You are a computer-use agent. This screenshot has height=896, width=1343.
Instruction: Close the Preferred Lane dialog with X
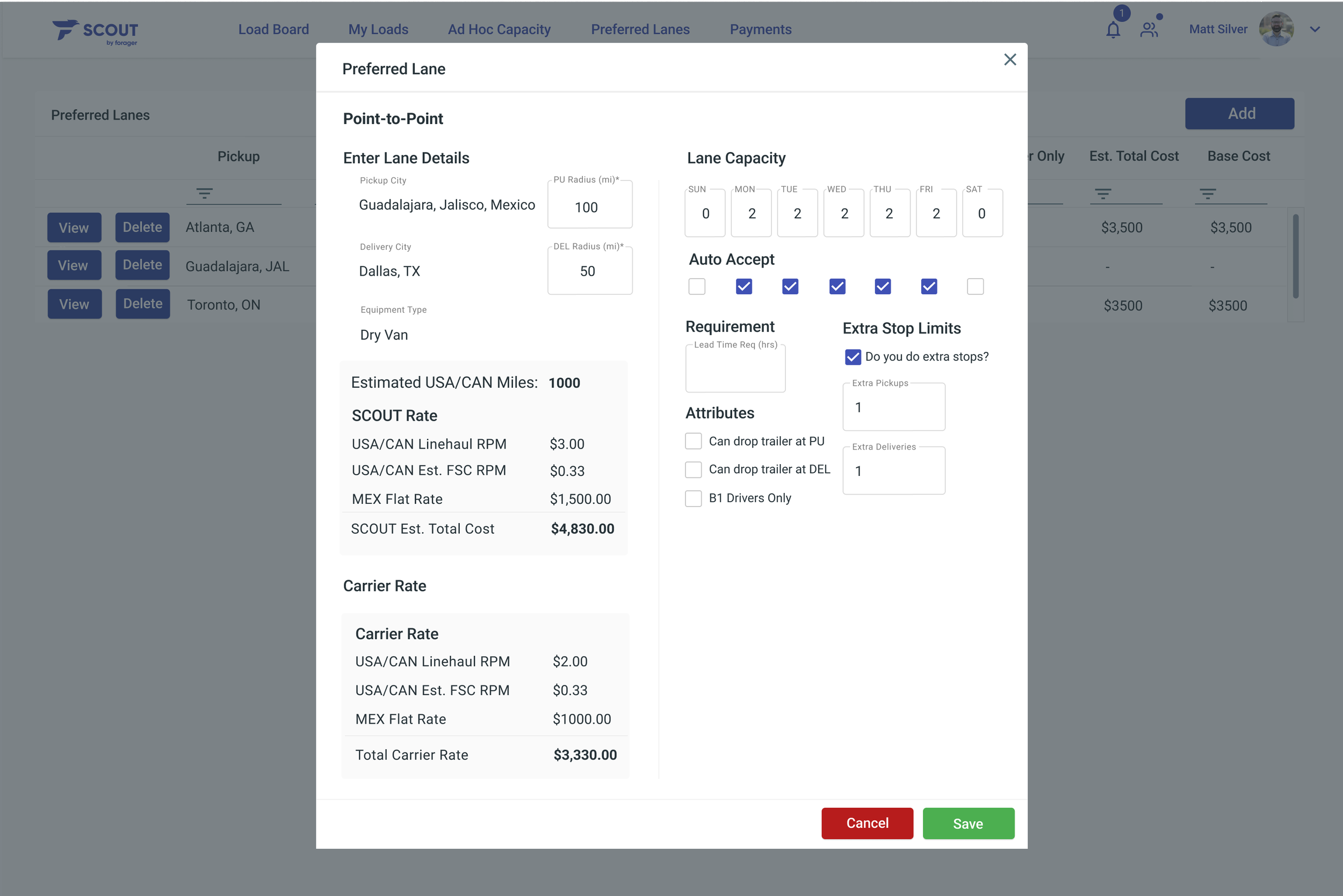[x=1009, y=60]
